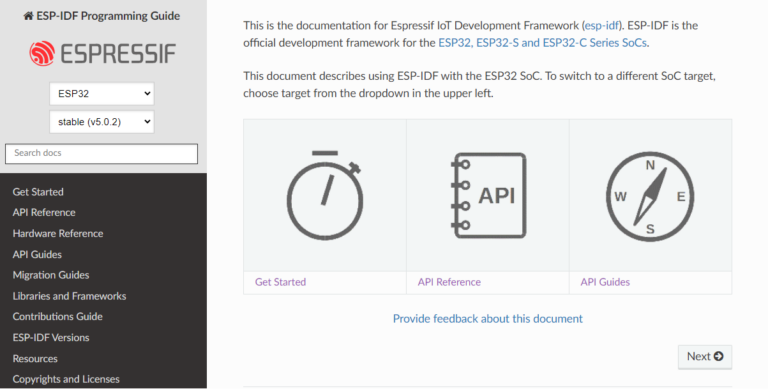Select Libraries and Frameworks sidebar item
The height and width of the screenshot is (389, 768).
point(69,296)
